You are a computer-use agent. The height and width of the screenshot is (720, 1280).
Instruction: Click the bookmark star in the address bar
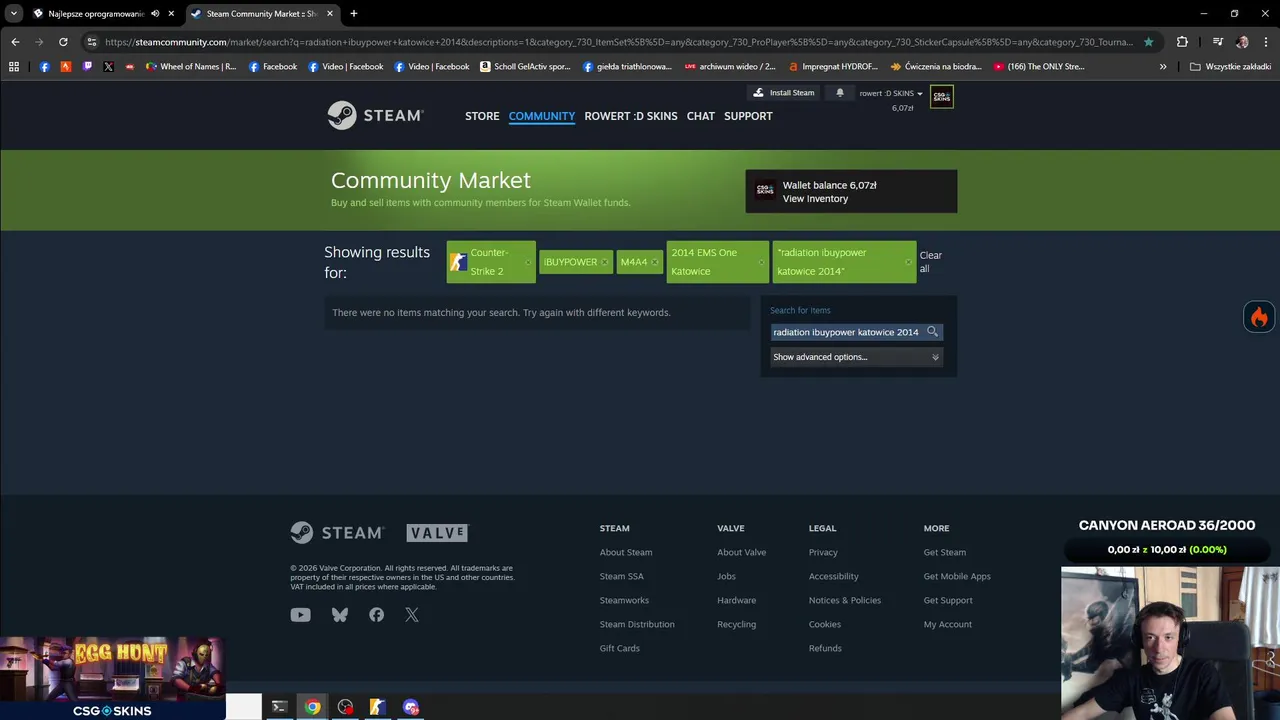point(1148,42)
